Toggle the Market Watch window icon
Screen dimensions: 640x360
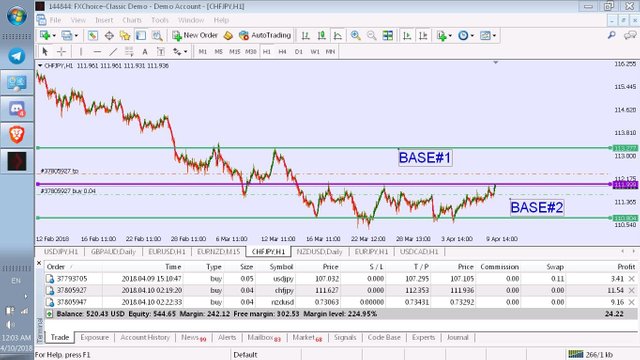point(93,36)
